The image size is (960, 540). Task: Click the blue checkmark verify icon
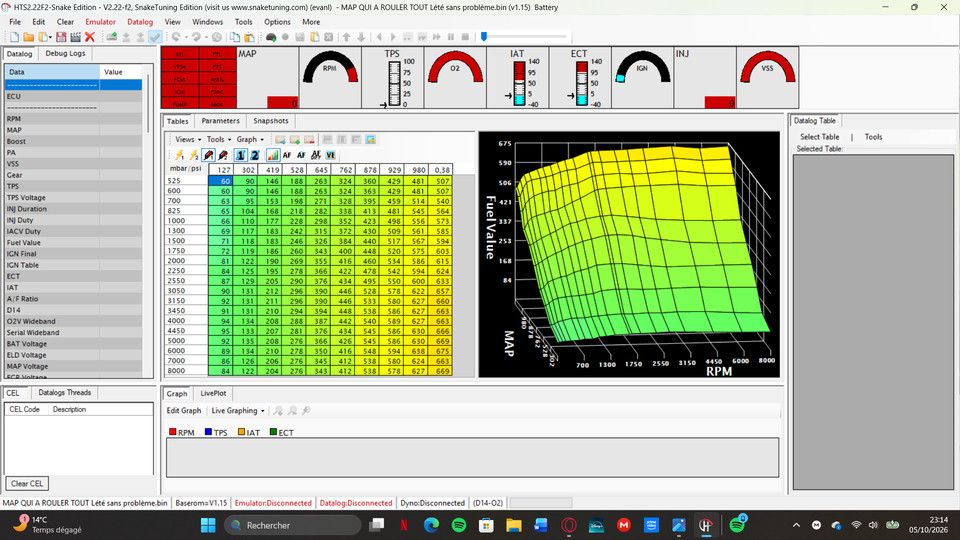pyautogui.click(x=155, y=37)
